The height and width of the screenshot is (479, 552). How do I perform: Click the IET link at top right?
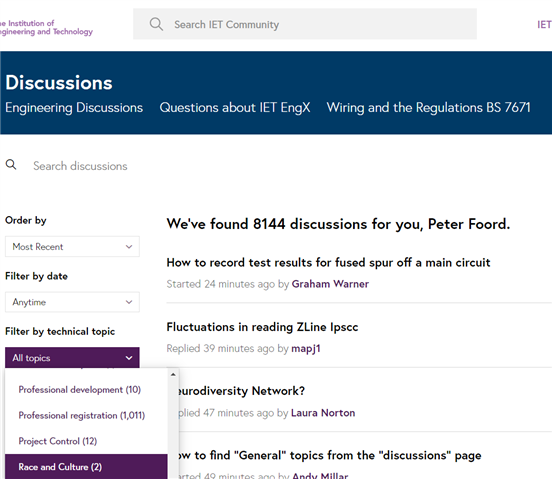coord(544,24)
